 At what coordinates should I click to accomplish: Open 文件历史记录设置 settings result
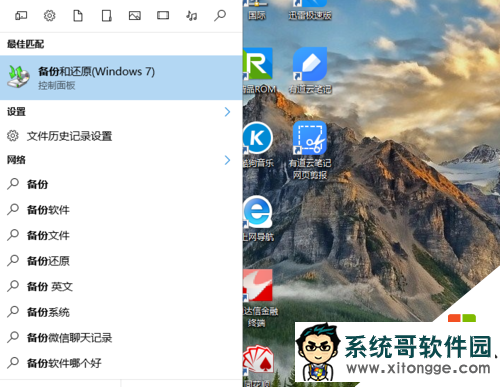(121, 136)
